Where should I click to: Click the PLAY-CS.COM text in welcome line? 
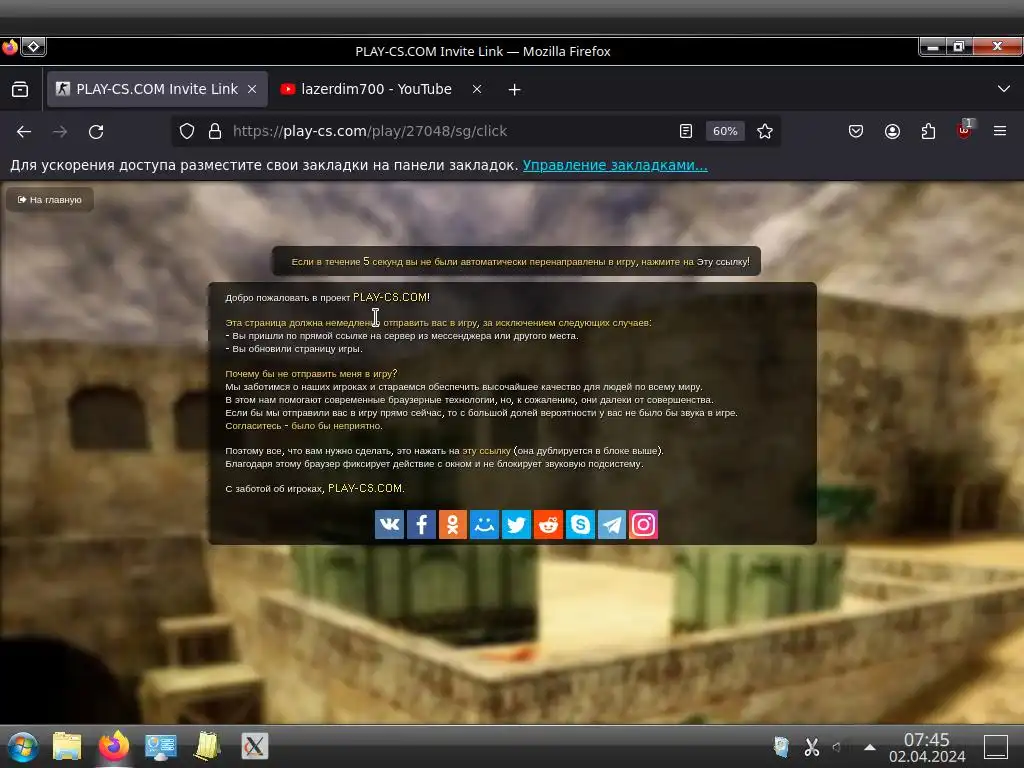[391, 297]
